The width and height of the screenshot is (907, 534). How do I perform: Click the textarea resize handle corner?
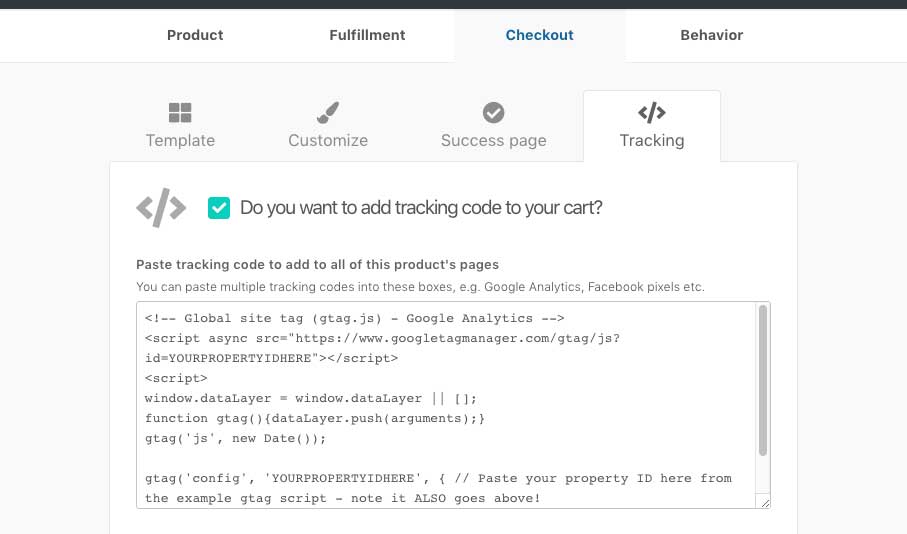tap(765, 503)
